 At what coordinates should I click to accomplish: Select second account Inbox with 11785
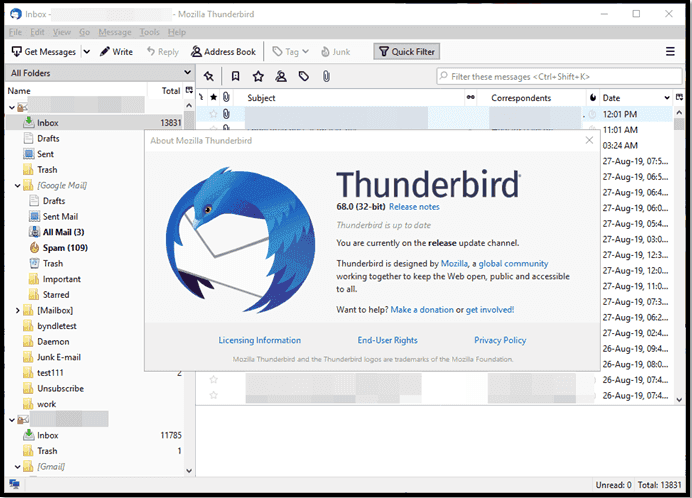pyautogui.click(x=94, y=435)
